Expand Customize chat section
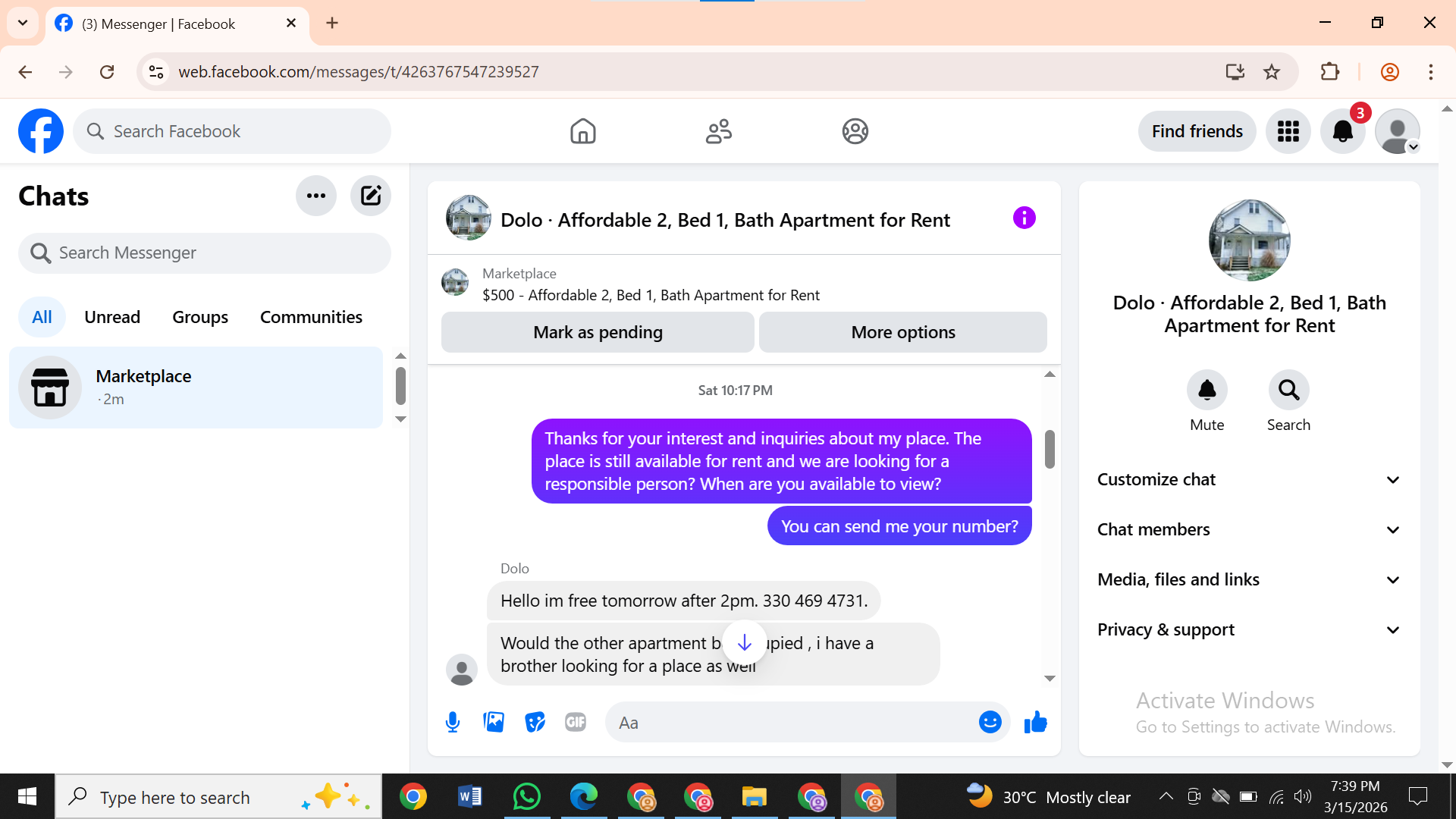 click(1249, 479)
